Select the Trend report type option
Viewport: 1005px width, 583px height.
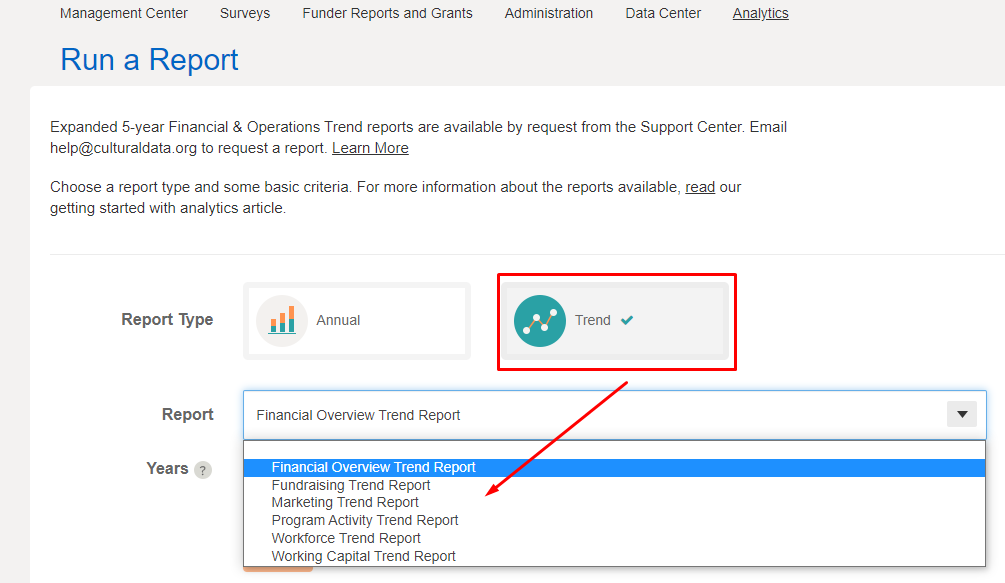pyautogui.click(x=614, y=320)
